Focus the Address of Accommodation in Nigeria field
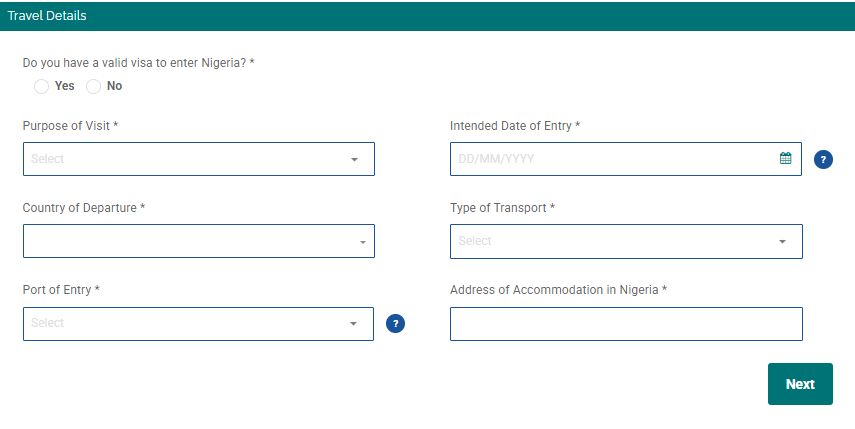The image size is (855, 429). (x=626, y=324)
